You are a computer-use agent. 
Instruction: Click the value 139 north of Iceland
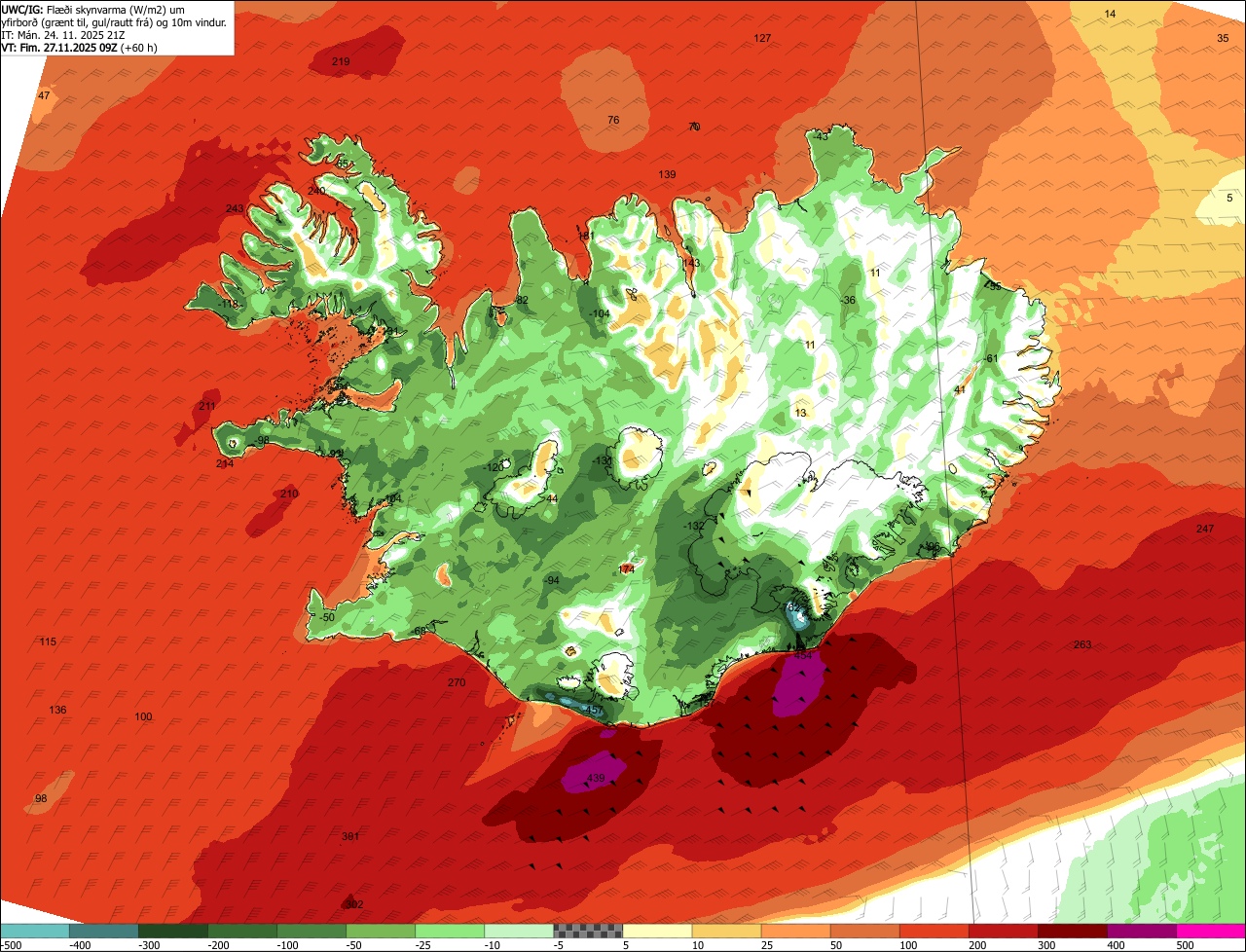pyautogui.click(x=667, y=174)
